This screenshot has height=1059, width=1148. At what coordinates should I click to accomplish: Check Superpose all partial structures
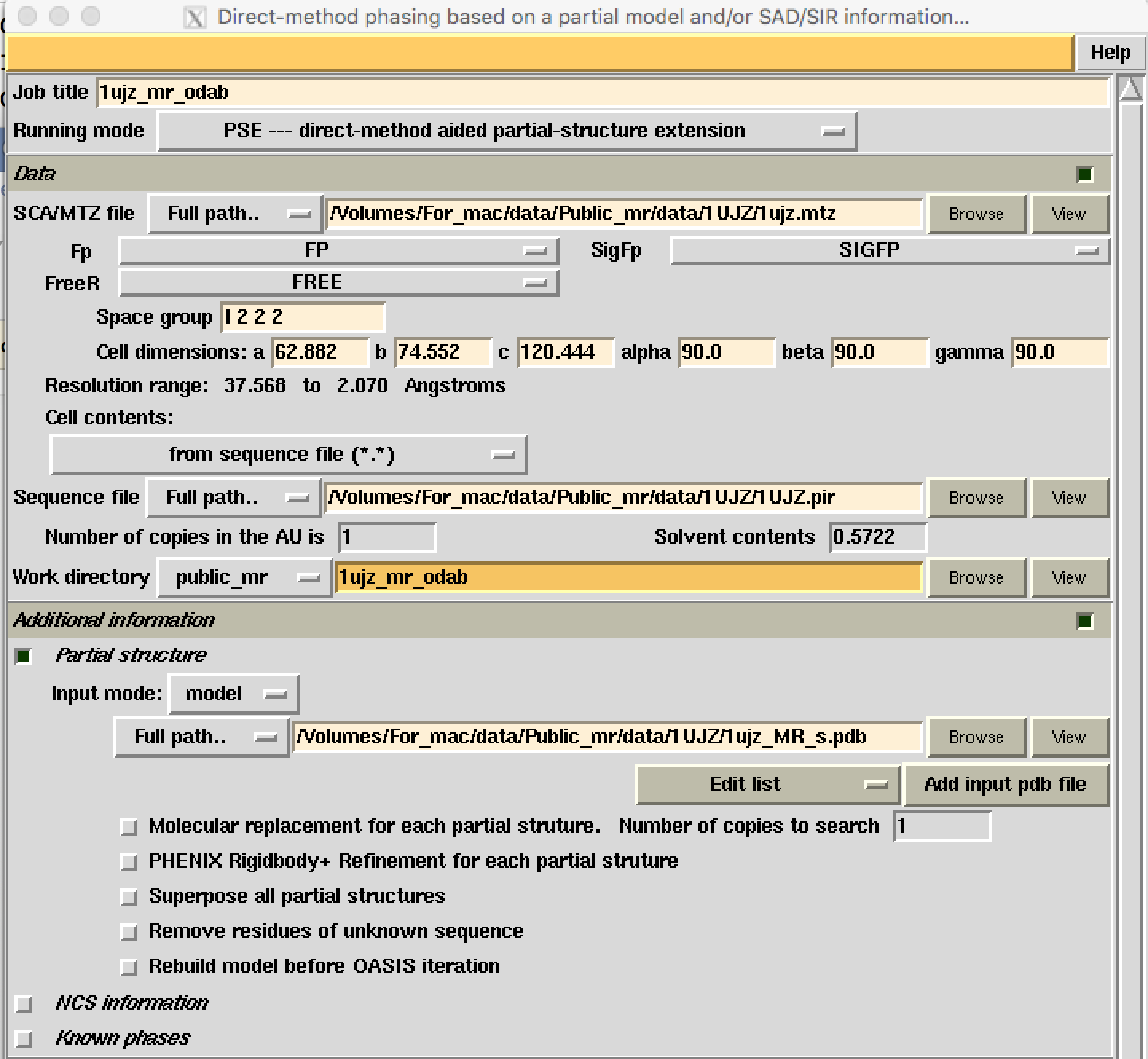(128, 897)
